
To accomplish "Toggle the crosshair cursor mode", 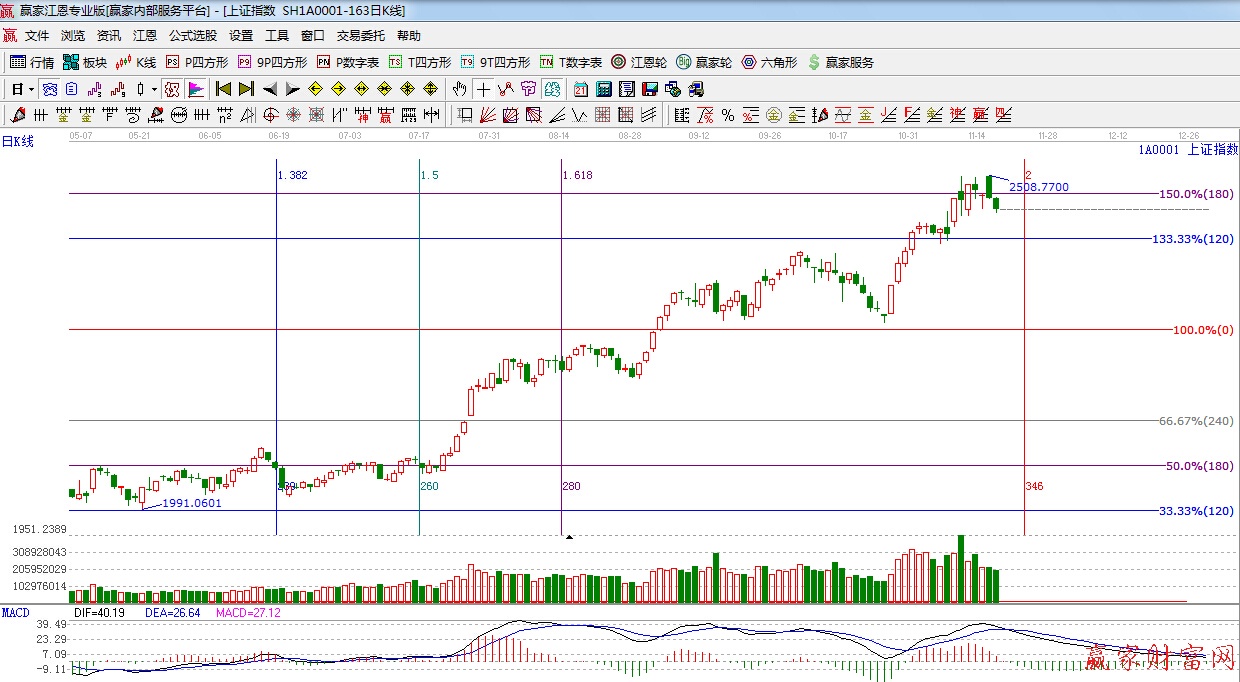I will tap(483, 89).
